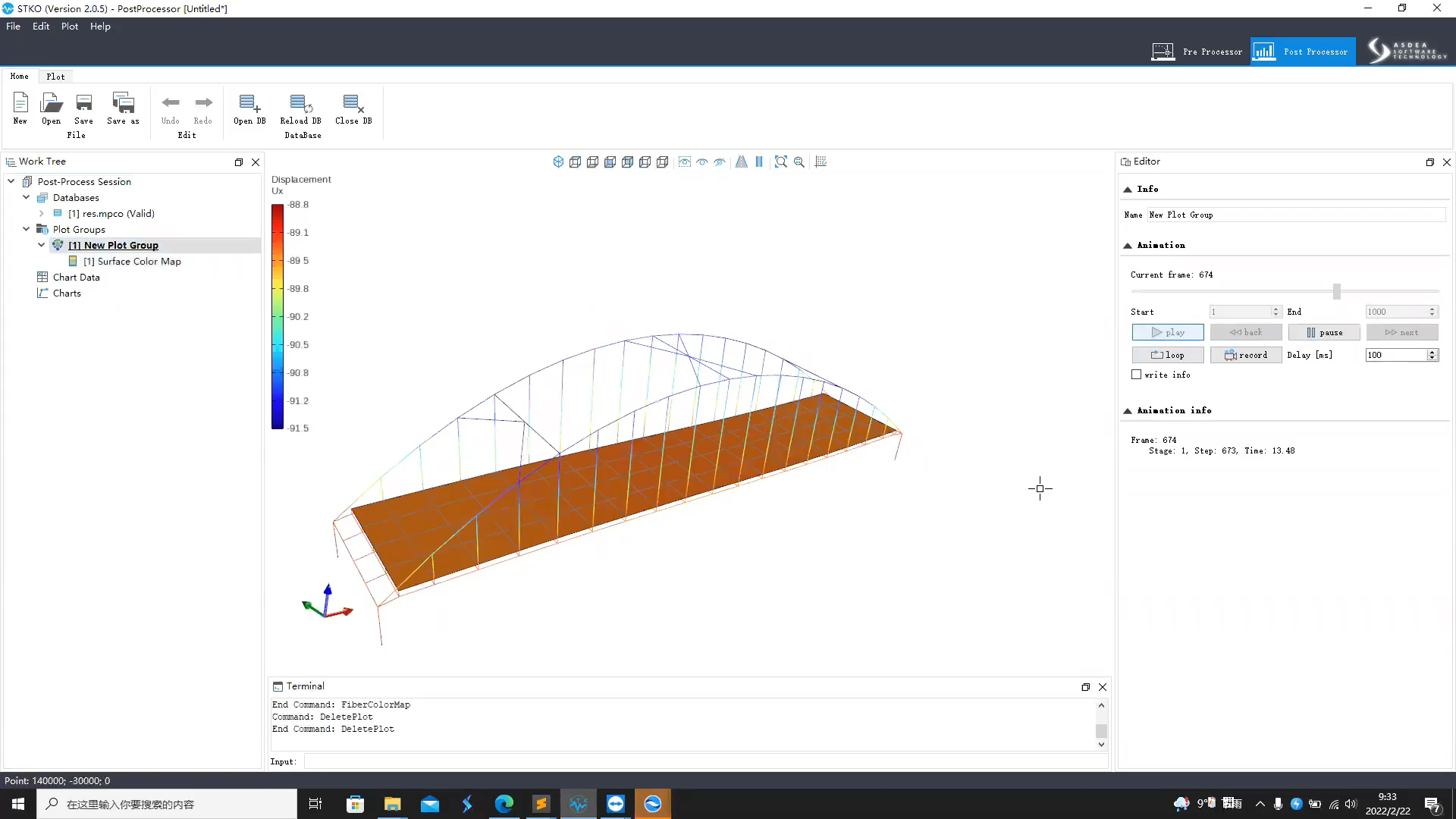1456x819 pixels.
Task: Expand the Plot Groups tree node
Action: coord(25,229)
